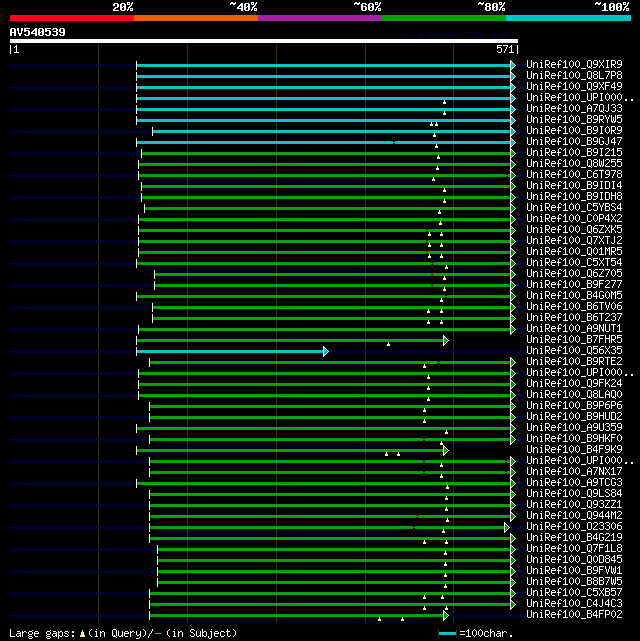Select the UniRef100_B9IDH8 label
The height and width of the screenshot is (641, 640).
(x=574, y=197)
